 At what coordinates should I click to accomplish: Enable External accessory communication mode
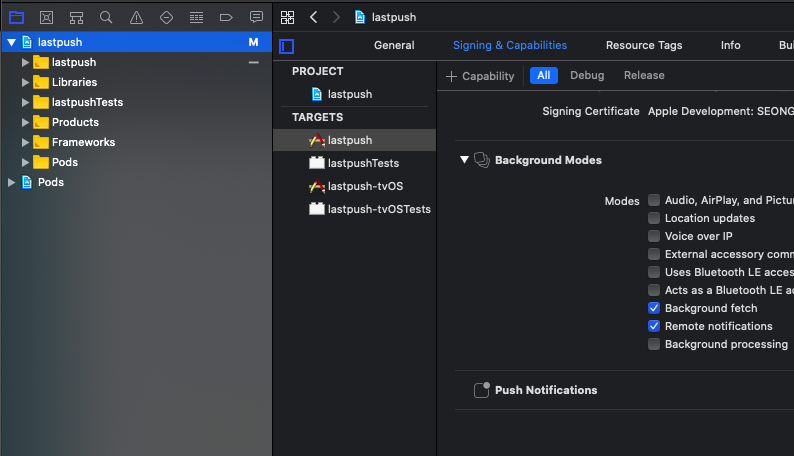click(x=654, y=254)
